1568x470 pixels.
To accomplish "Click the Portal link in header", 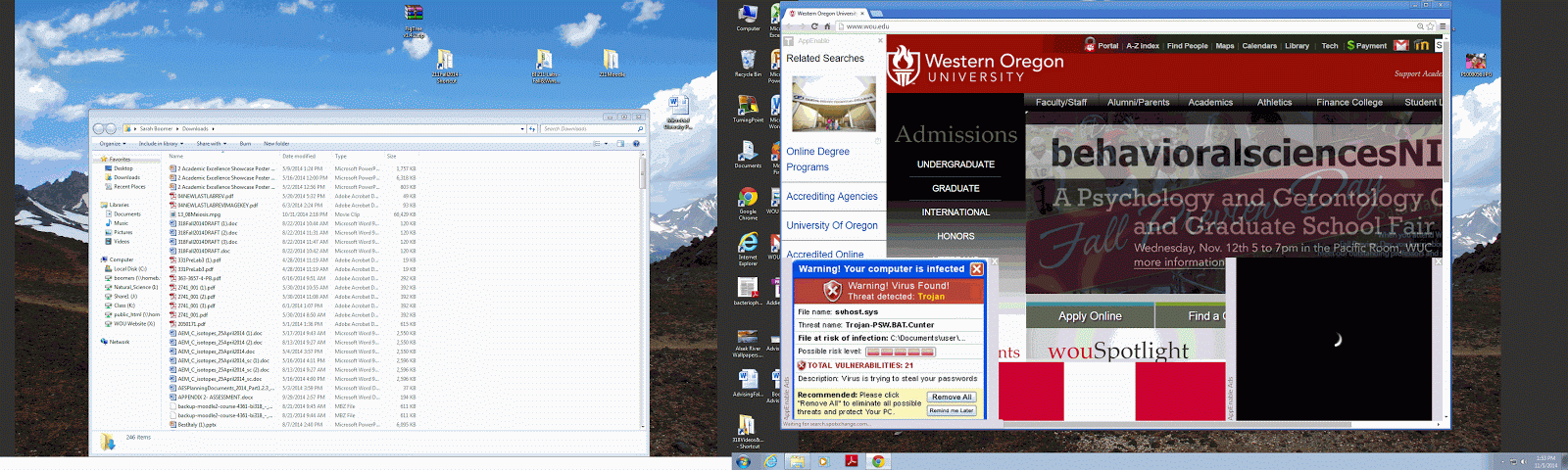I will pyautogui.click(x=1107, y=46).
